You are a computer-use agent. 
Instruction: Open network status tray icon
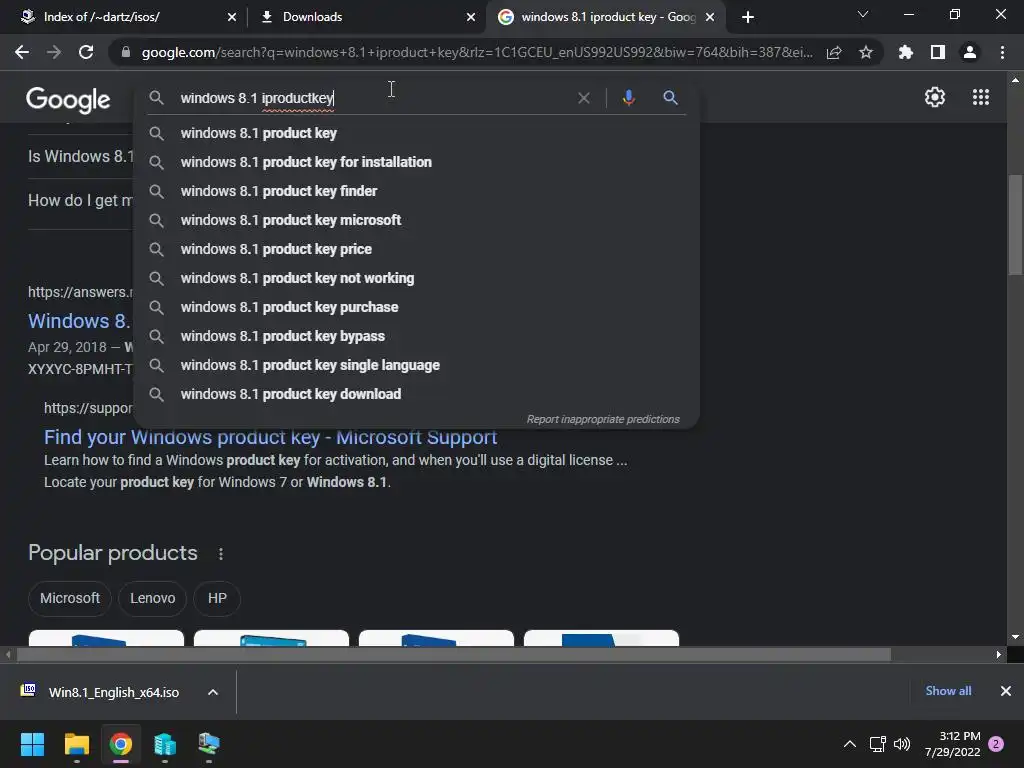tap(877, 744)
